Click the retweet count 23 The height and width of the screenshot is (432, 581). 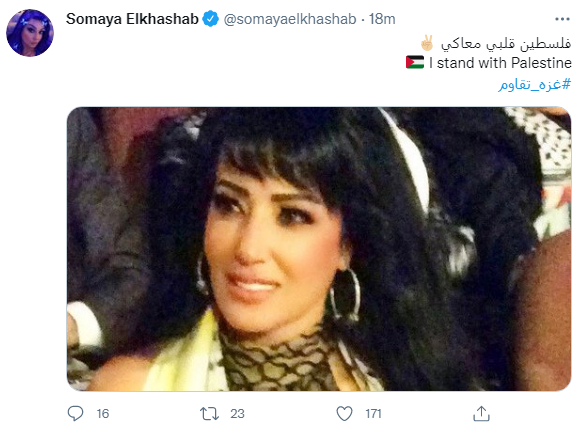[237, 414]
